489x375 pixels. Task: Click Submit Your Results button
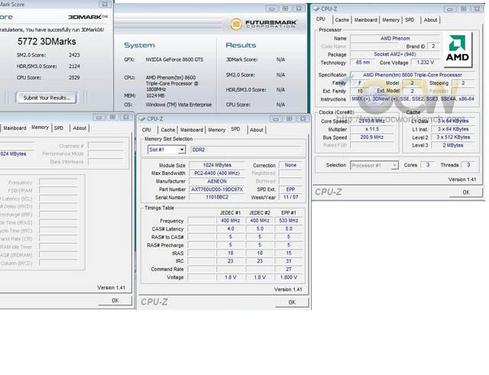(46, 98)
